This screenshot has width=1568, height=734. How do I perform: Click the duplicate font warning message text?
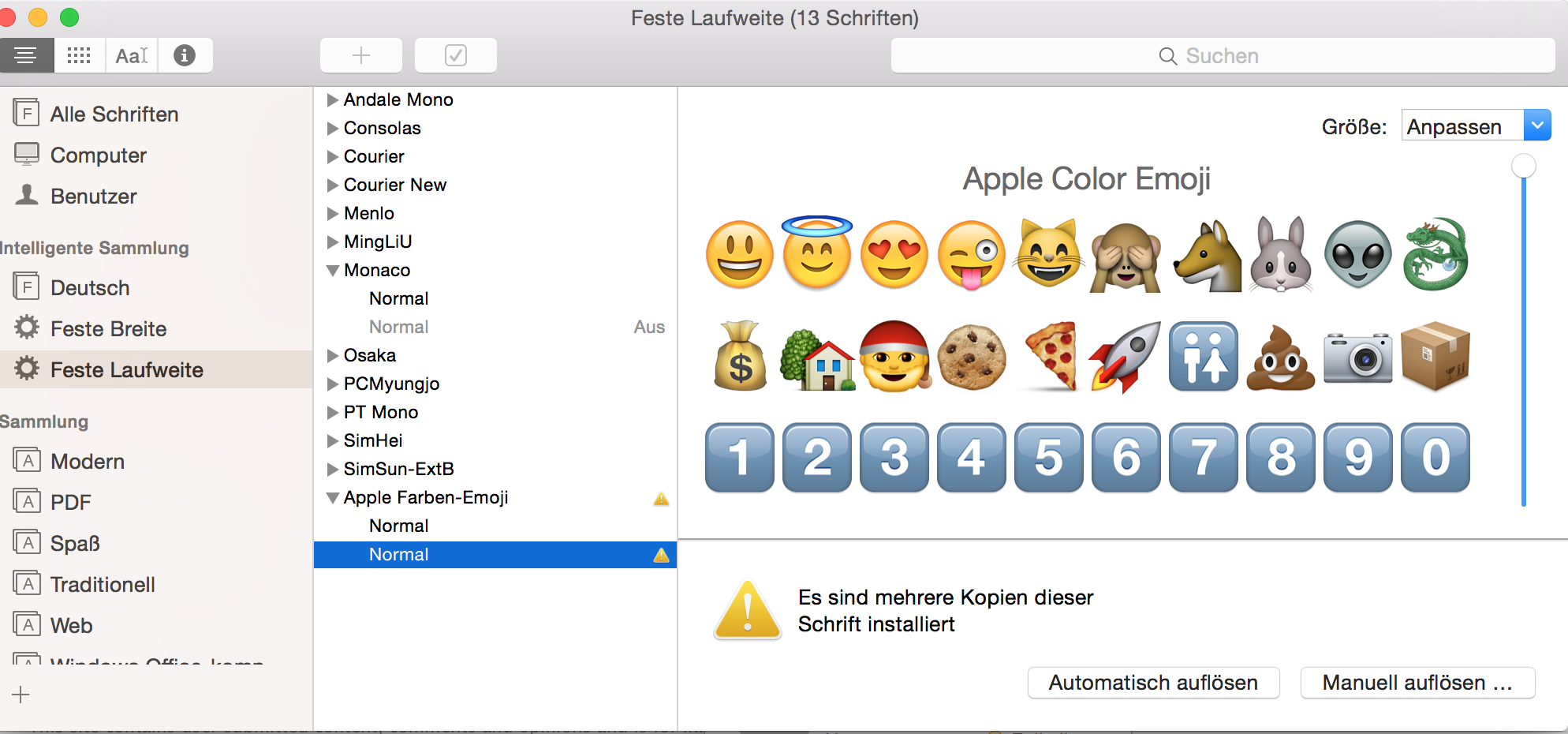click(946, 610)
